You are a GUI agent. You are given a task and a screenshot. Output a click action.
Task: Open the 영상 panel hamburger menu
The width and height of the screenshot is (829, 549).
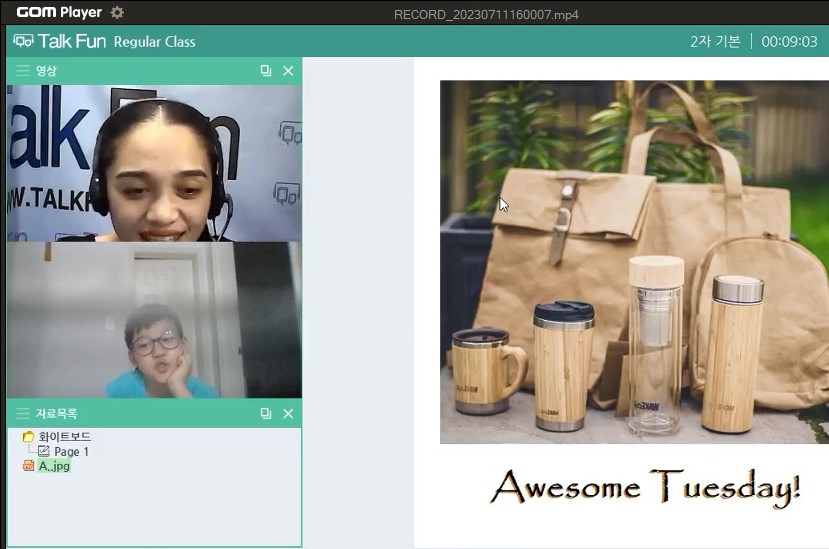tap(22, 71)
